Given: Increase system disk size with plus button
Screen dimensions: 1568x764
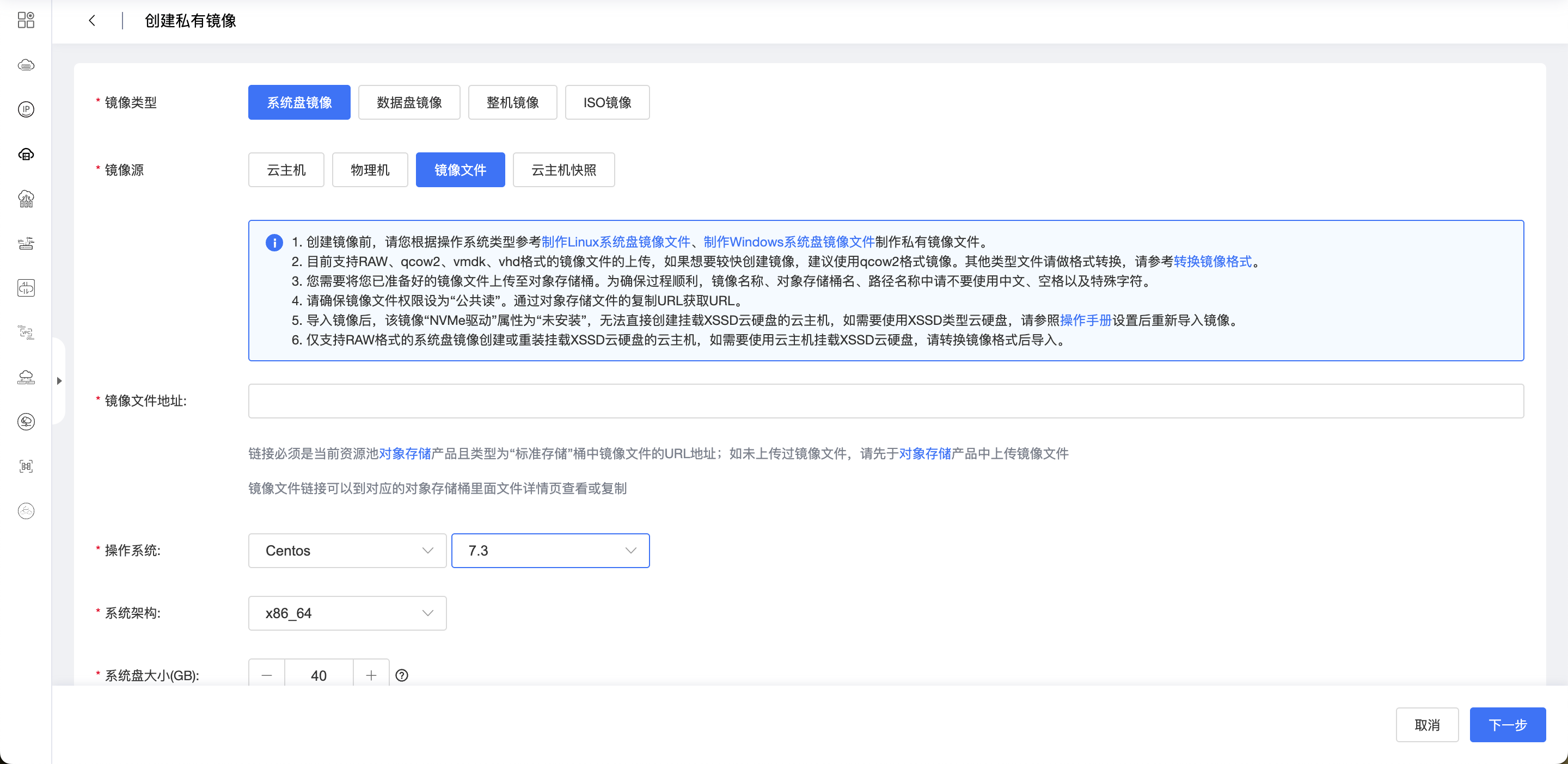Looking at the screenshot, I should 371,675.
